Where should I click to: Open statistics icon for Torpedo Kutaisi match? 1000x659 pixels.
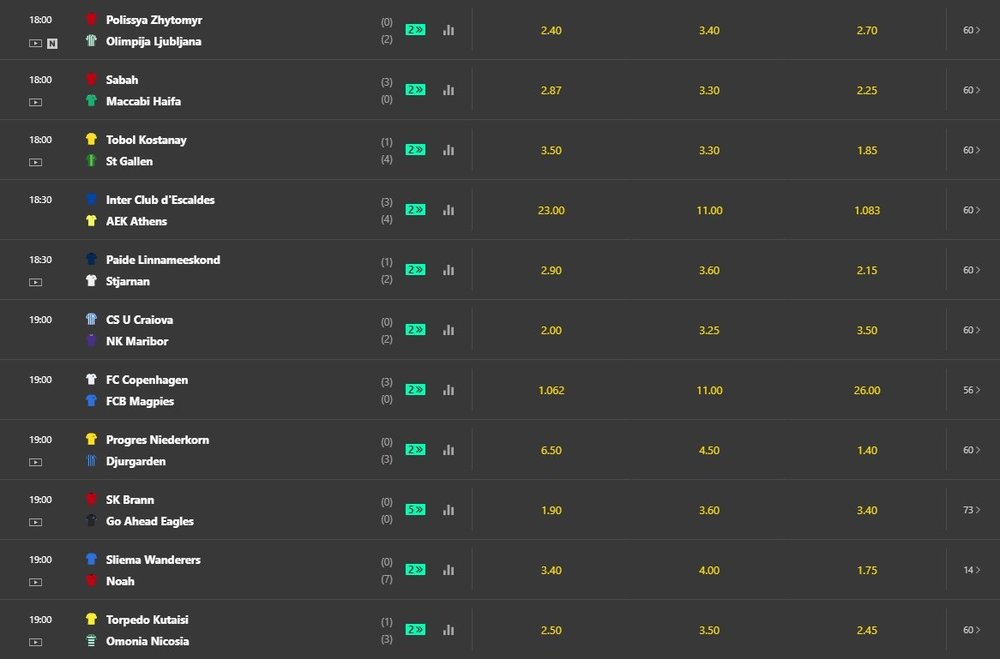(449, 630)
